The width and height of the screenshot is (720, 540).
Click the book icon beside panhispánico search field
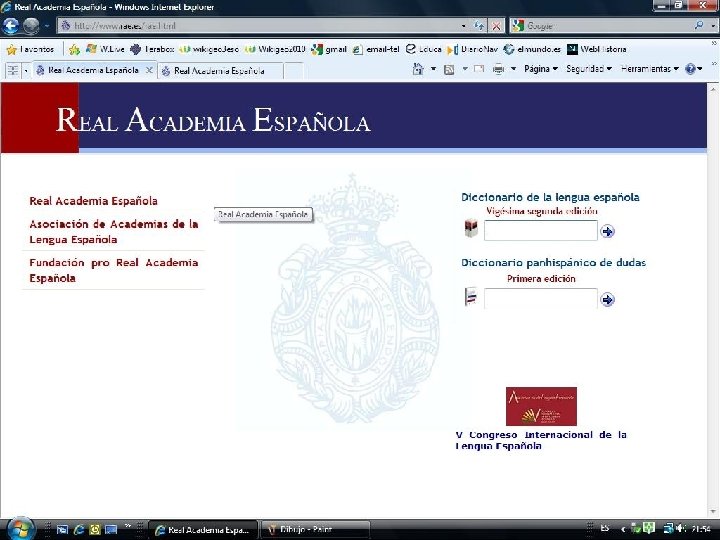point(471,296)
